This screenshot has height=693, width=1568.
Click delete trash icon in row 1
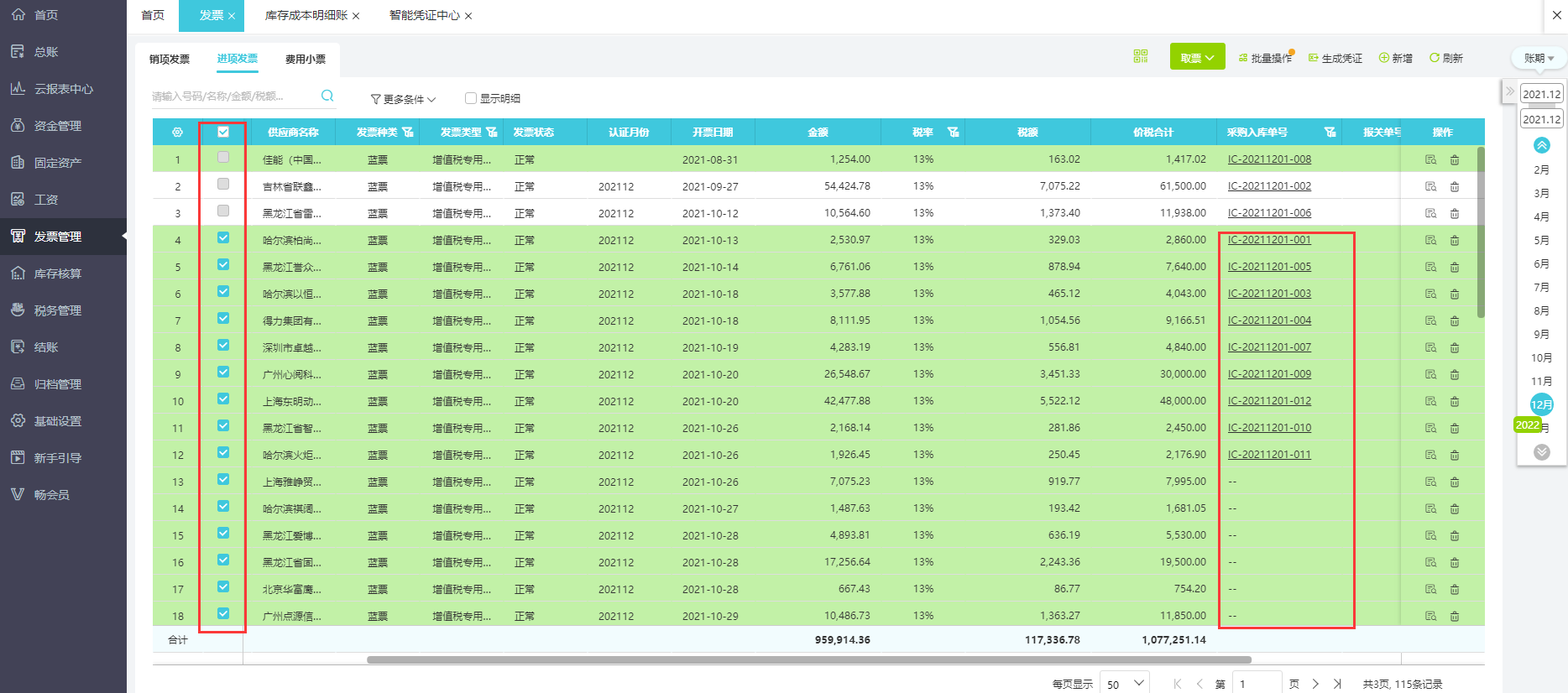click(x=1455, y=160)
